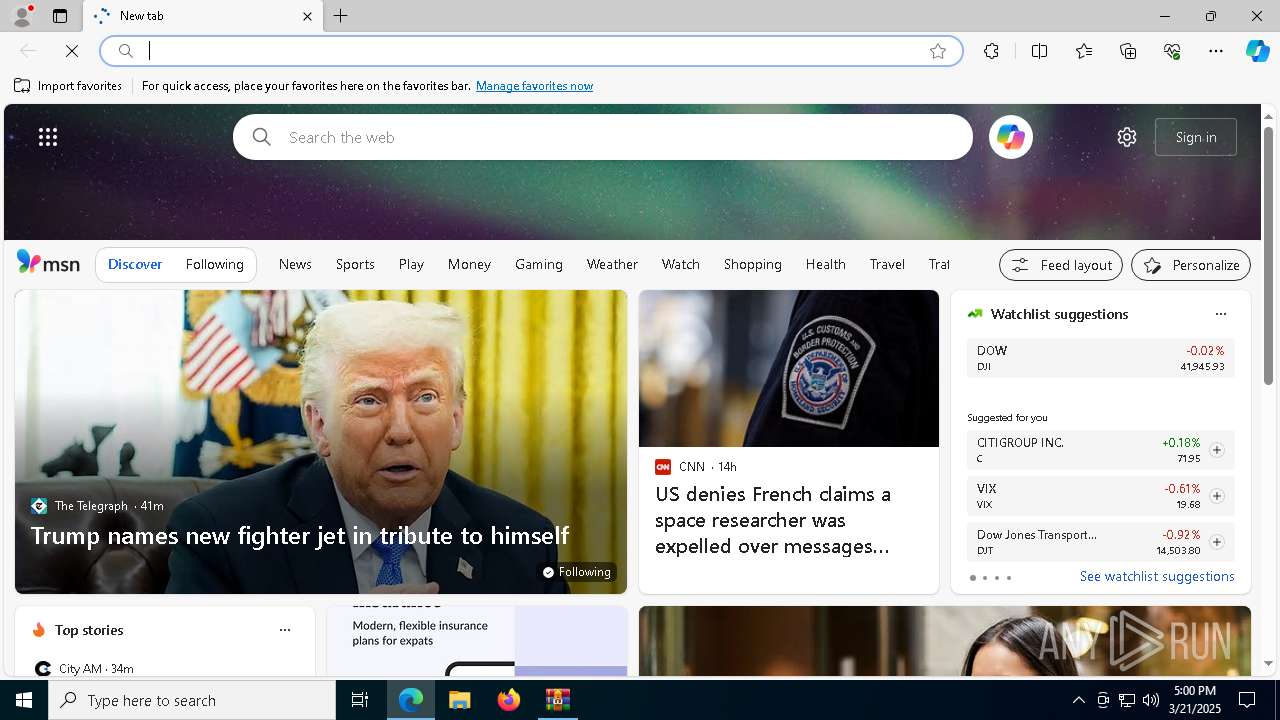Open WinRAR from taskbar
Viewport: 1280px width, 720px height.
click(x=557, y=700)
